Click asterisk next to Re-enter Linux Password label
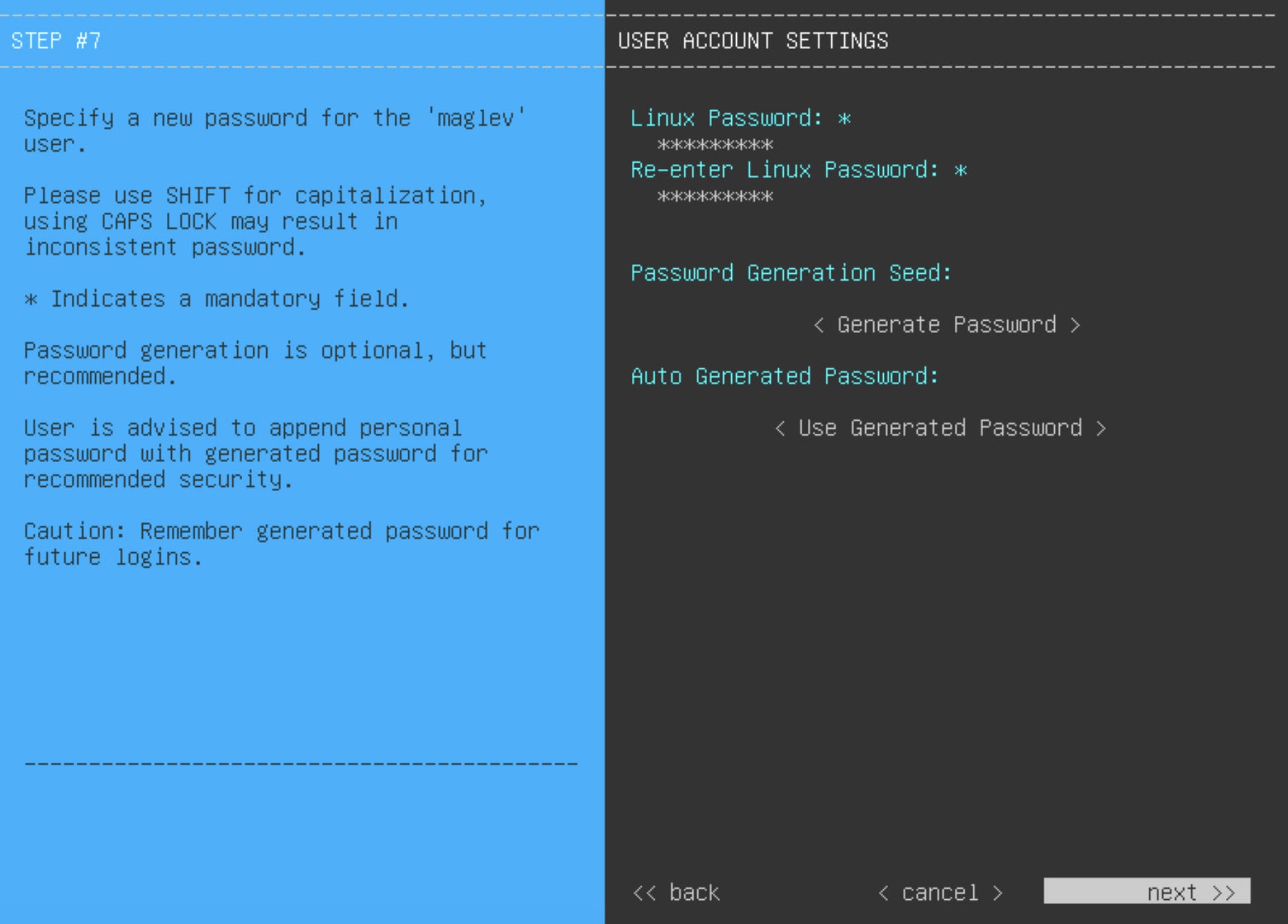 point(961,170)
